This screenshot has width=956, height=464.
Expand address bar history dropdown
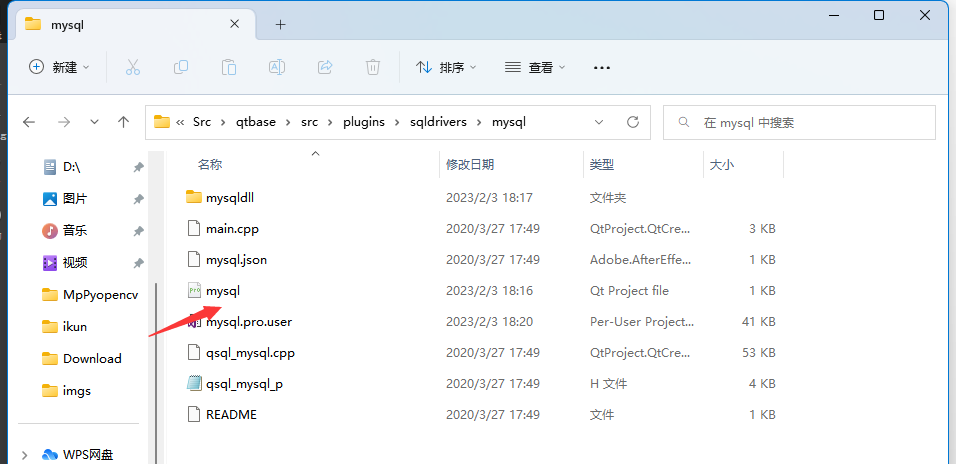pyautogui.click(x=599, y=122)
